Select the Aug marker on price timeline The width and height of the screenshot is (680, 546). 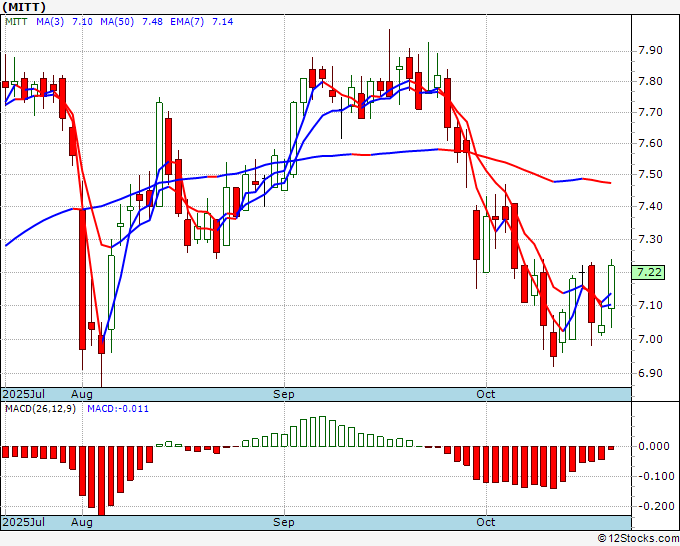[82, 394]
